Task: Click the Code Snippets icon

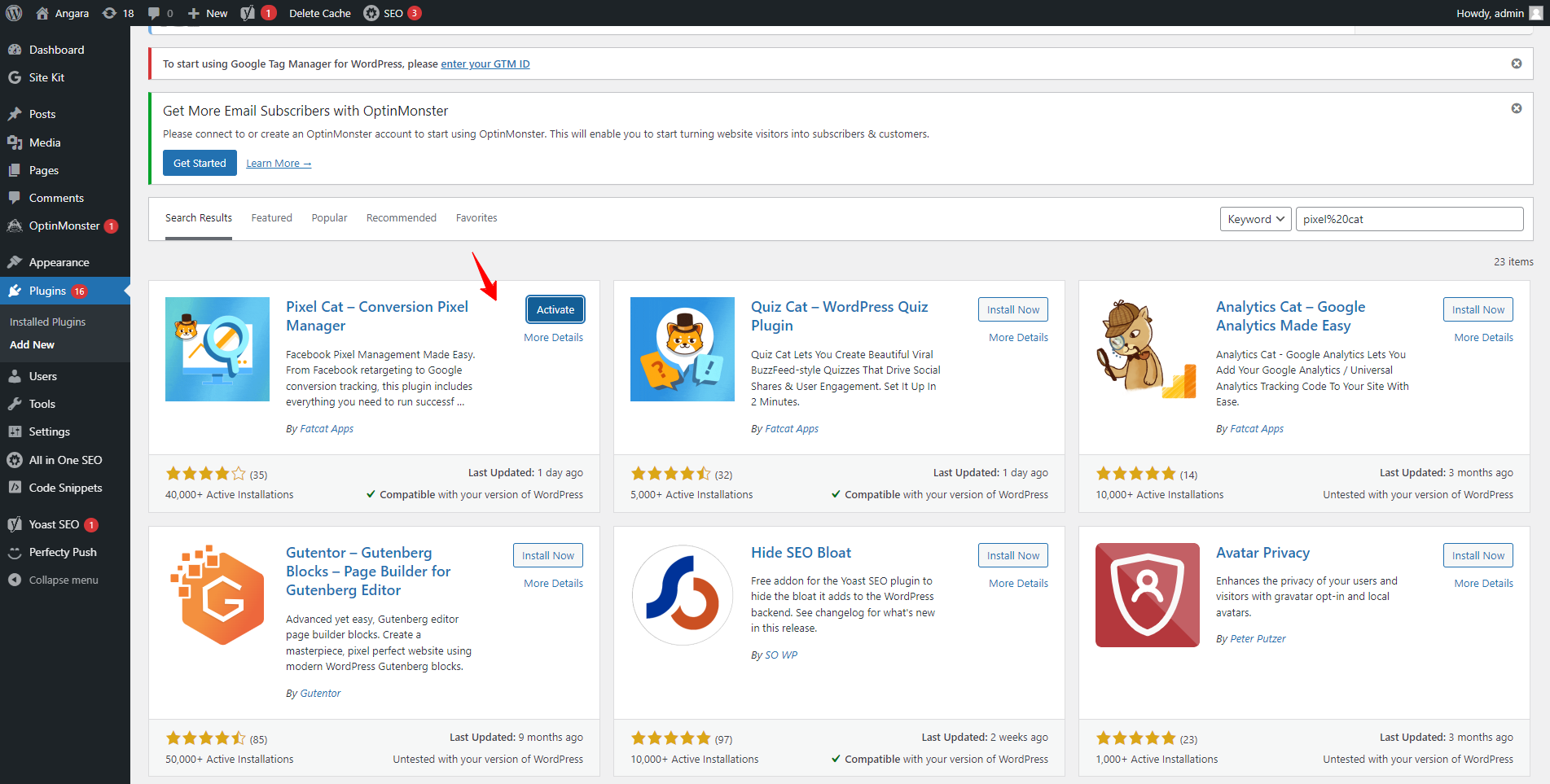Action: pos(15,488)
